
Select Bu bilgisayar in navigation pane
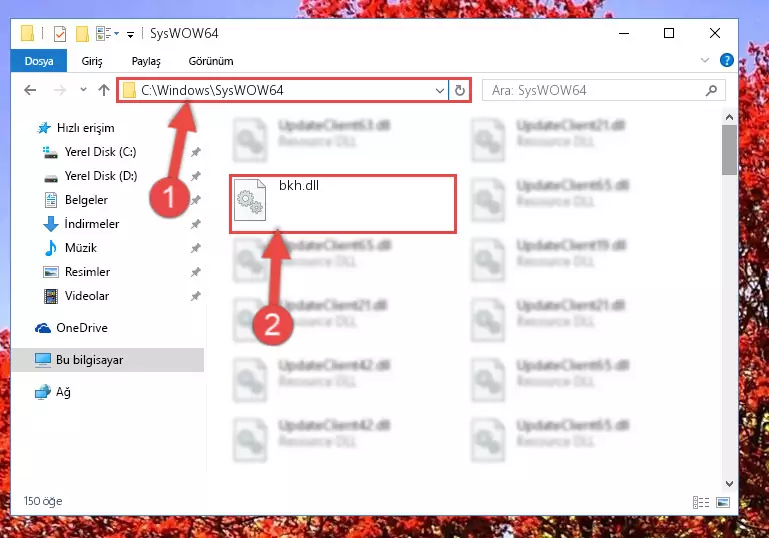107,359
